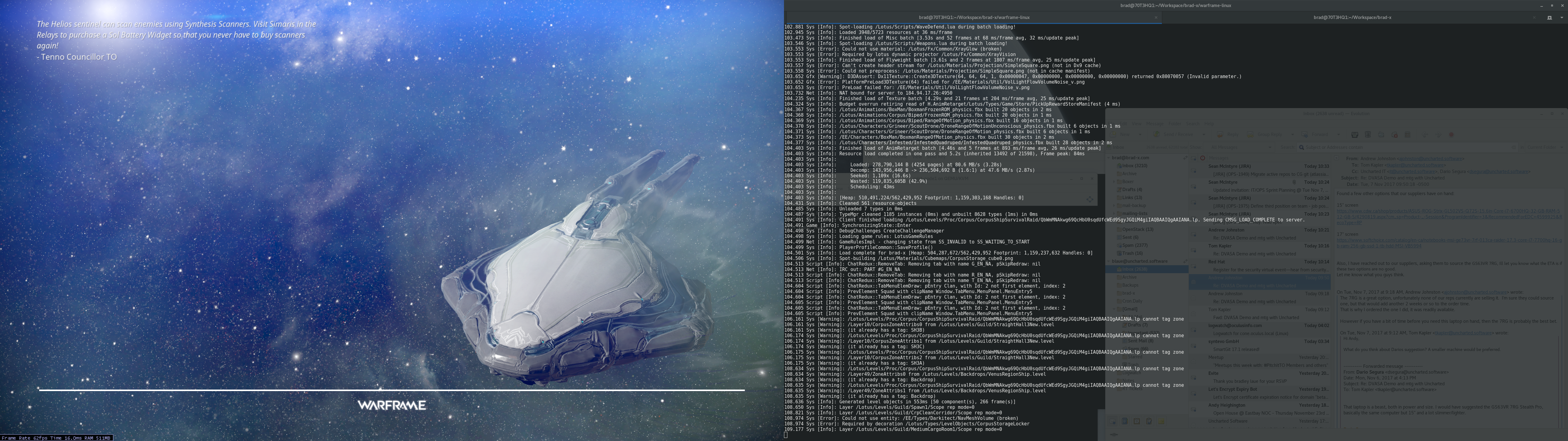Switch to Mail view icon in Evolution switcher

click(1112, 421)
